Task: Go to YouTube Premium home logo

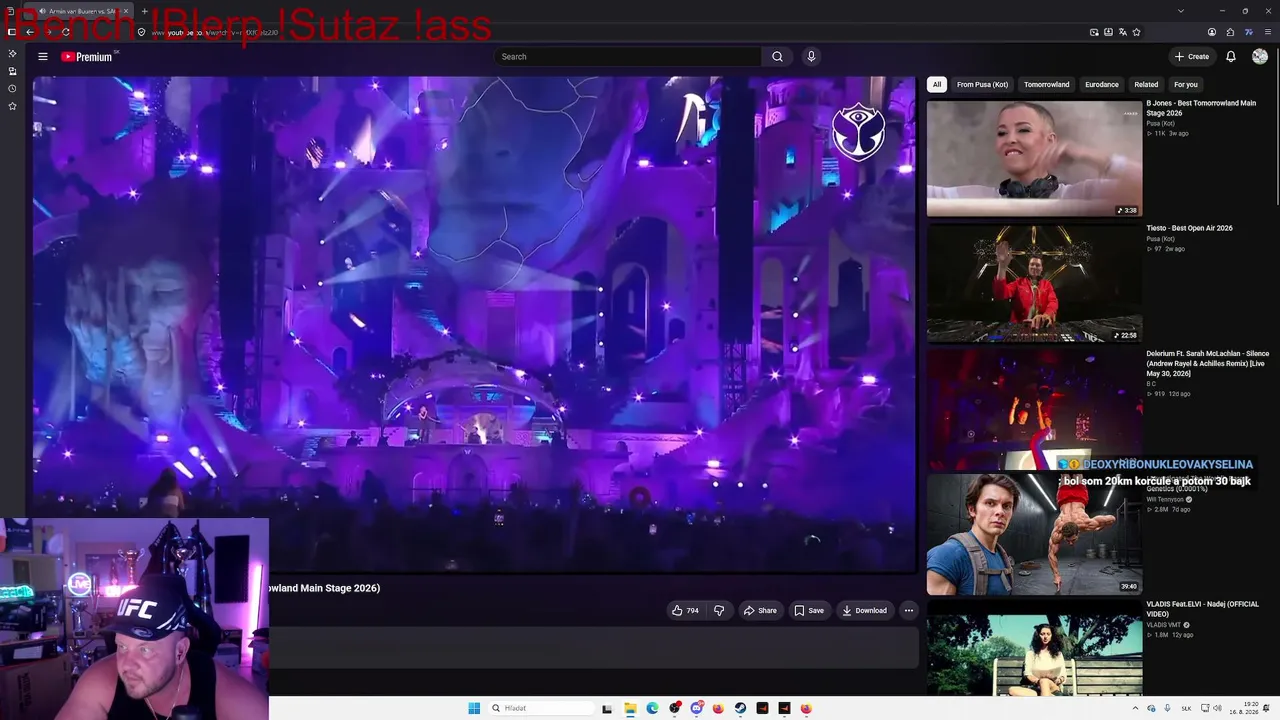Action: [88, 57]
